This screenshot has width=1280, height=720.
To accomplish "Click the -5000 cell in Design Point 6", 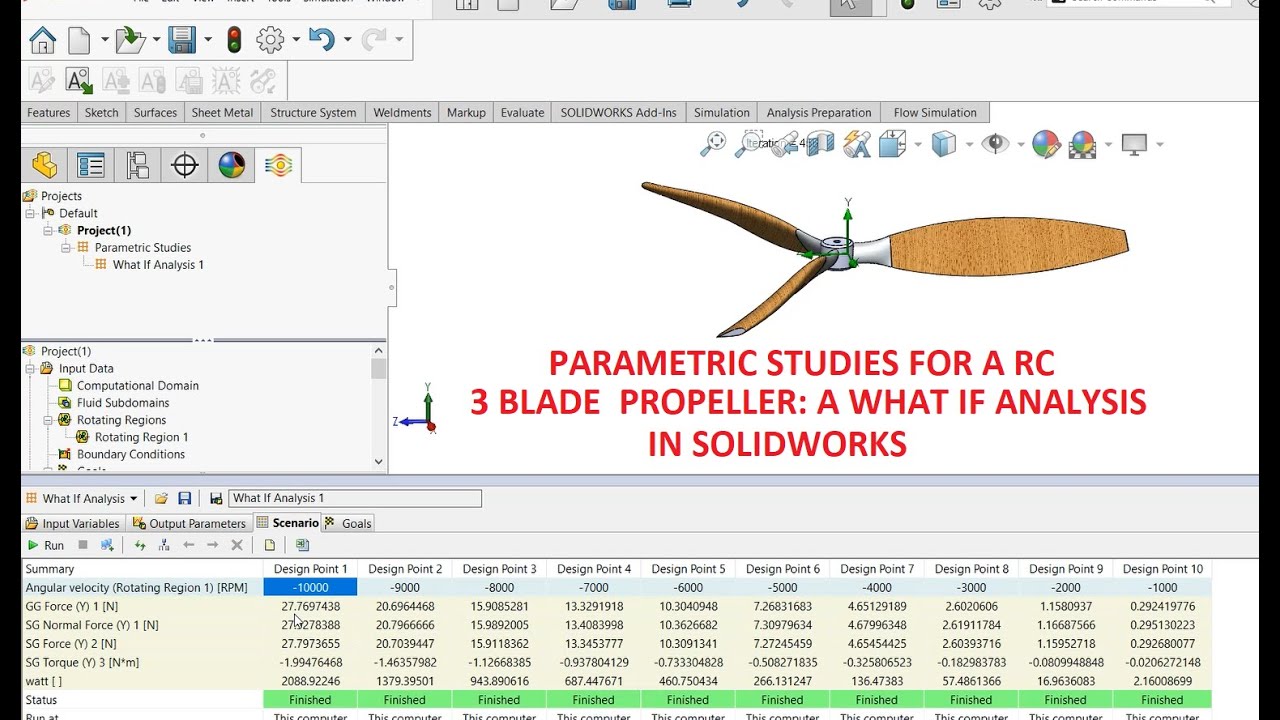I will coord(782,588).
